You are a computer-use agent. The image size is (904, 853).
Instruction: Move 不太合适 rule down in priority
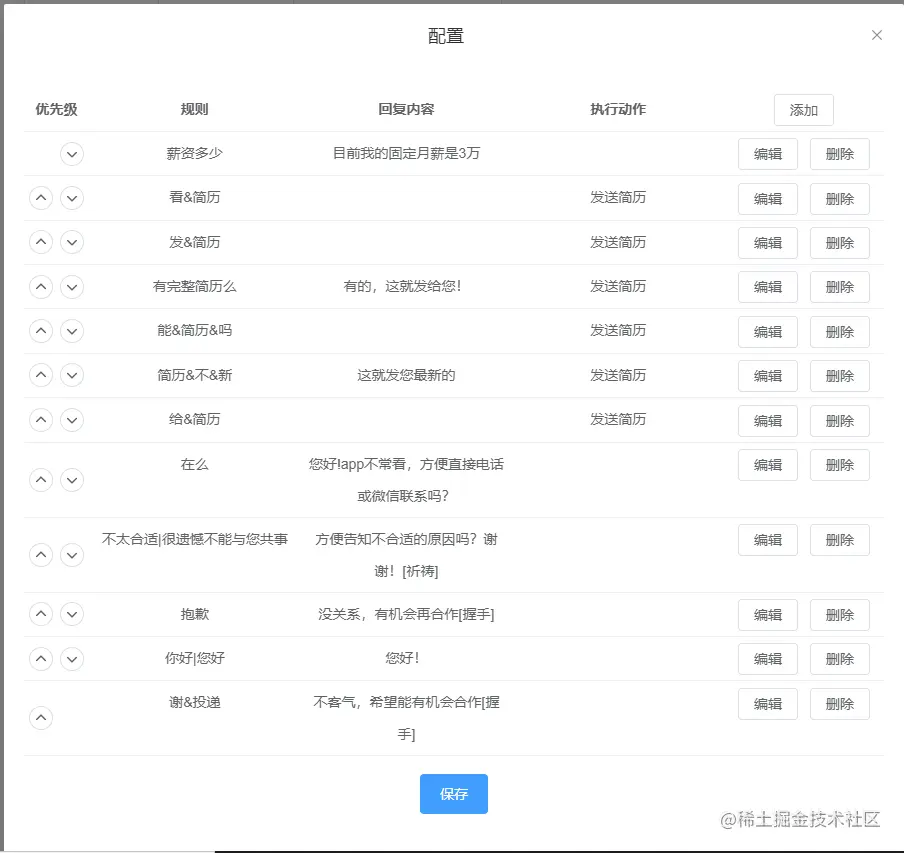pos(72,555)
